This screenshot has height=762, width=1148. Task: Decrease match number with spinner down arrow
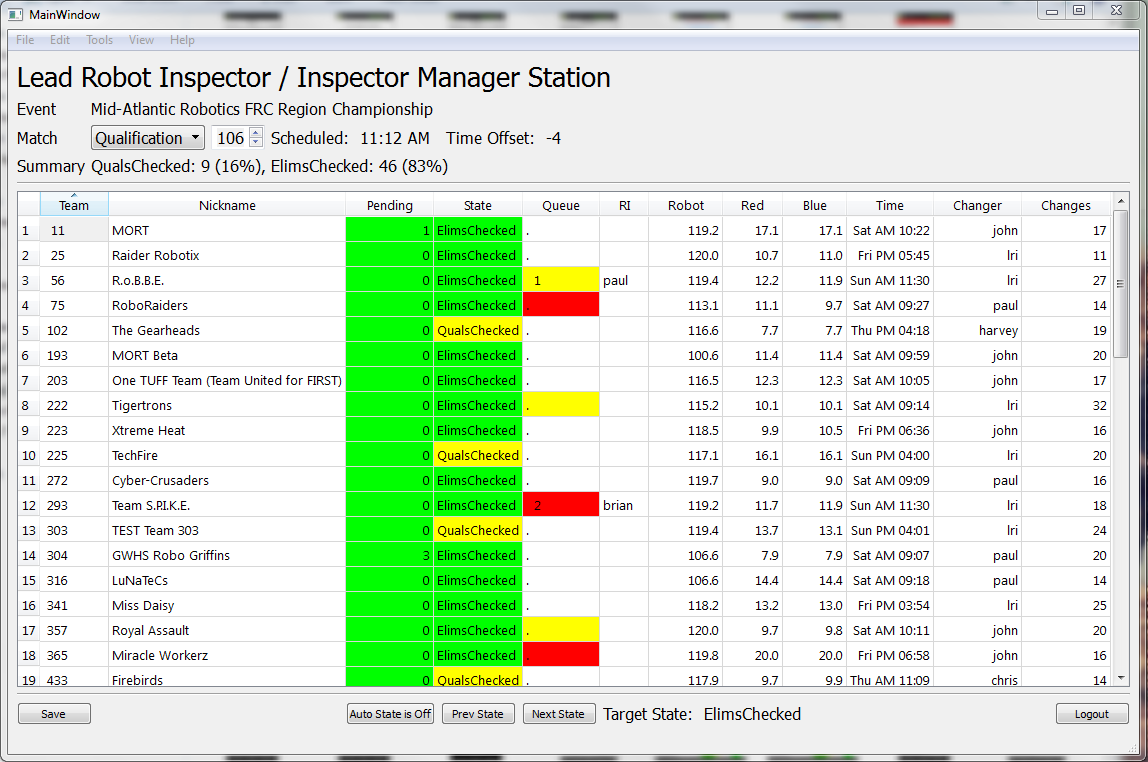point(256,143)
